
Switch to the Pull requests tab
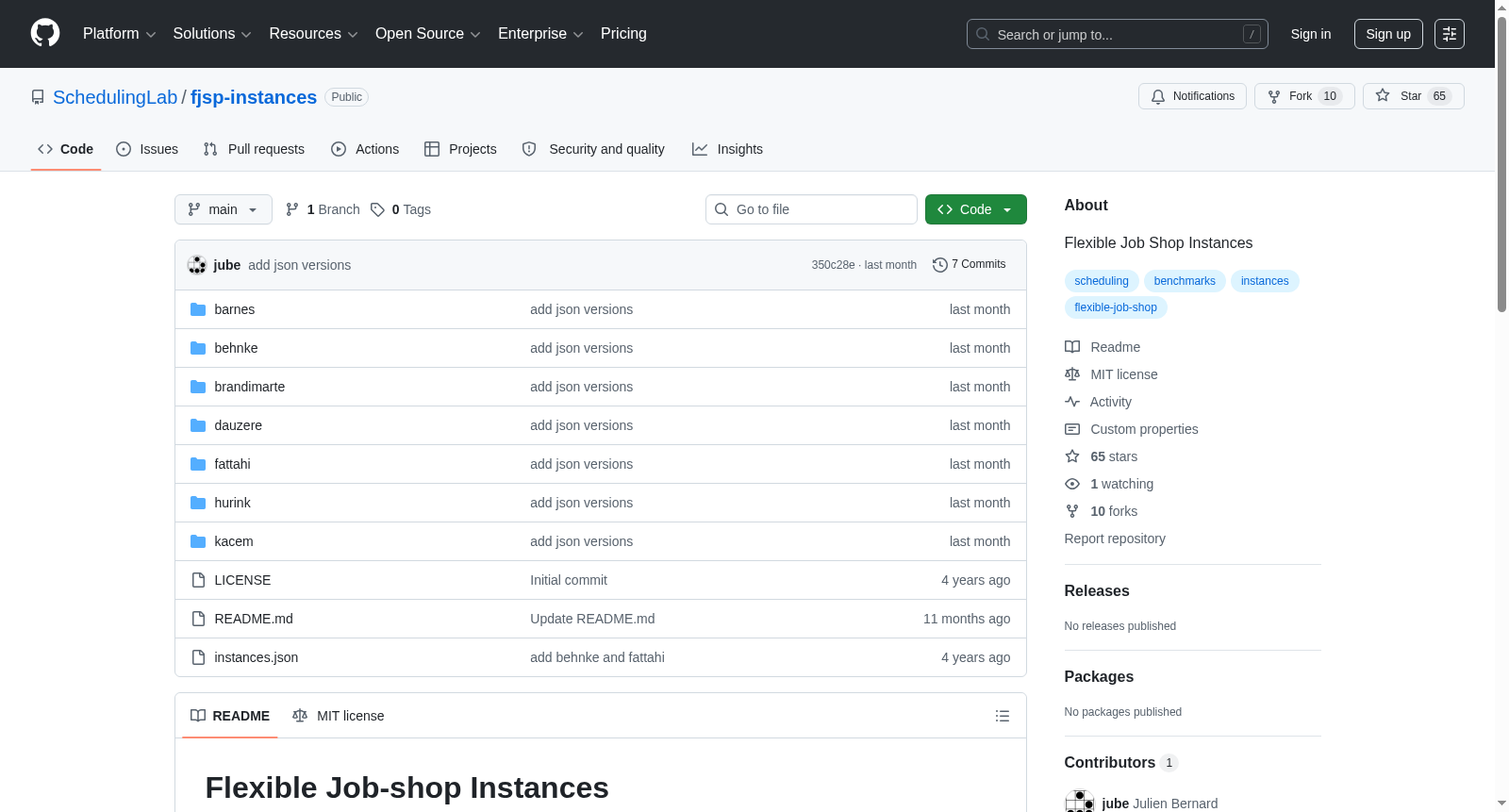click(x=254, y=149)
